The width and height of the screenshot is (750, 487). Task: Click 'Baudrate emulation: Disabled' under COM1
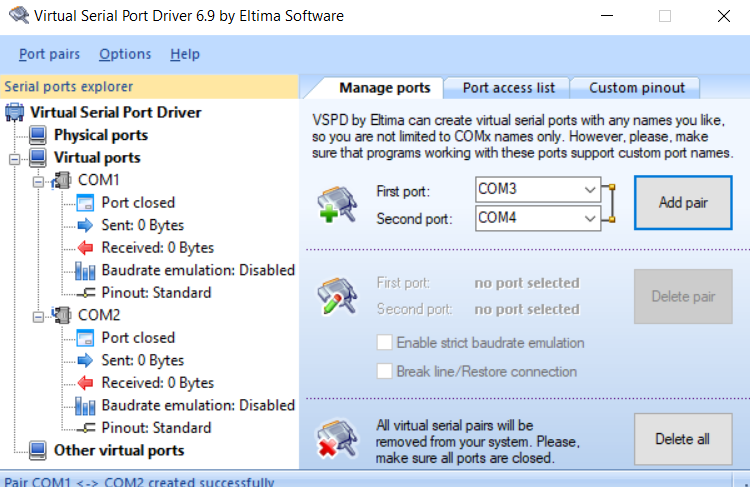(x=198, y=270)
